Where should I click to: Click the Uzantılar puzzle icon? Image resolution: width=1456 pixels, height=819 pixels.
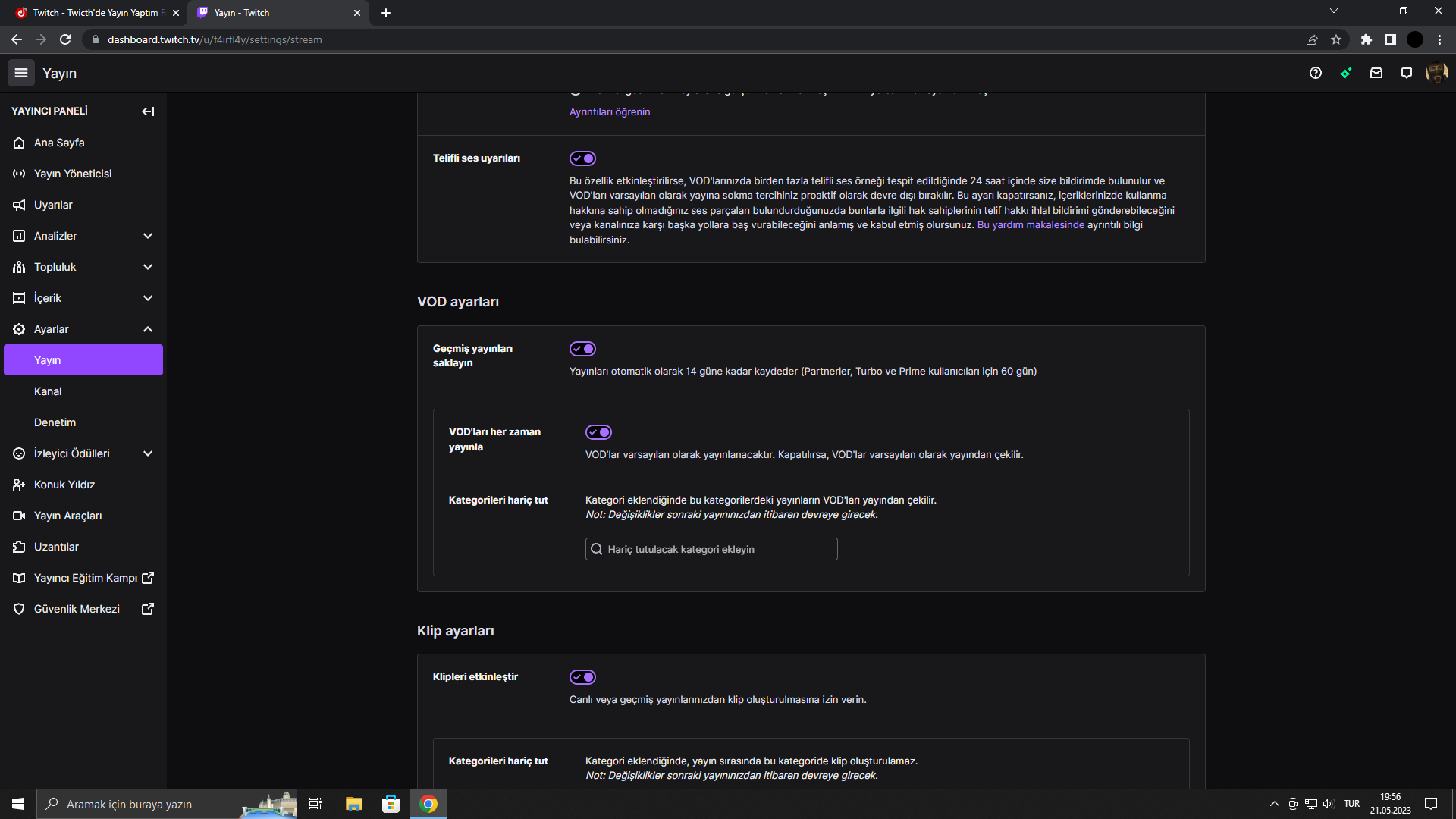click(x=19, y=547)
